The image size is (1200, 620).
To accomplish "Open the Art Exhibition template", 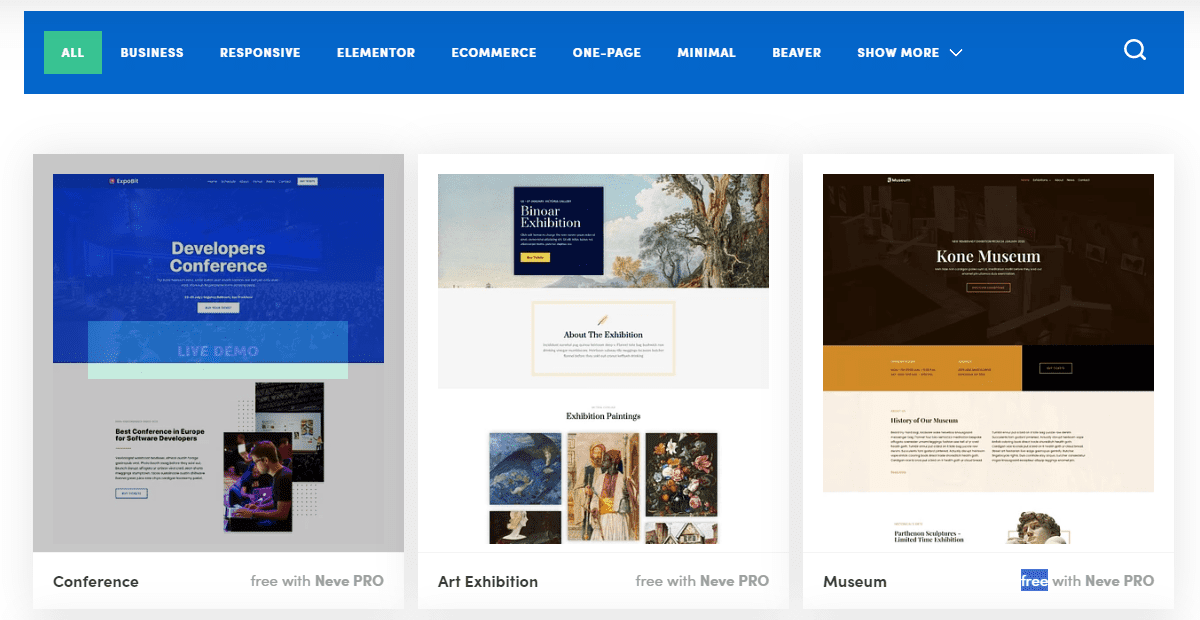I will pyautogui.click(x=487, y=581).
